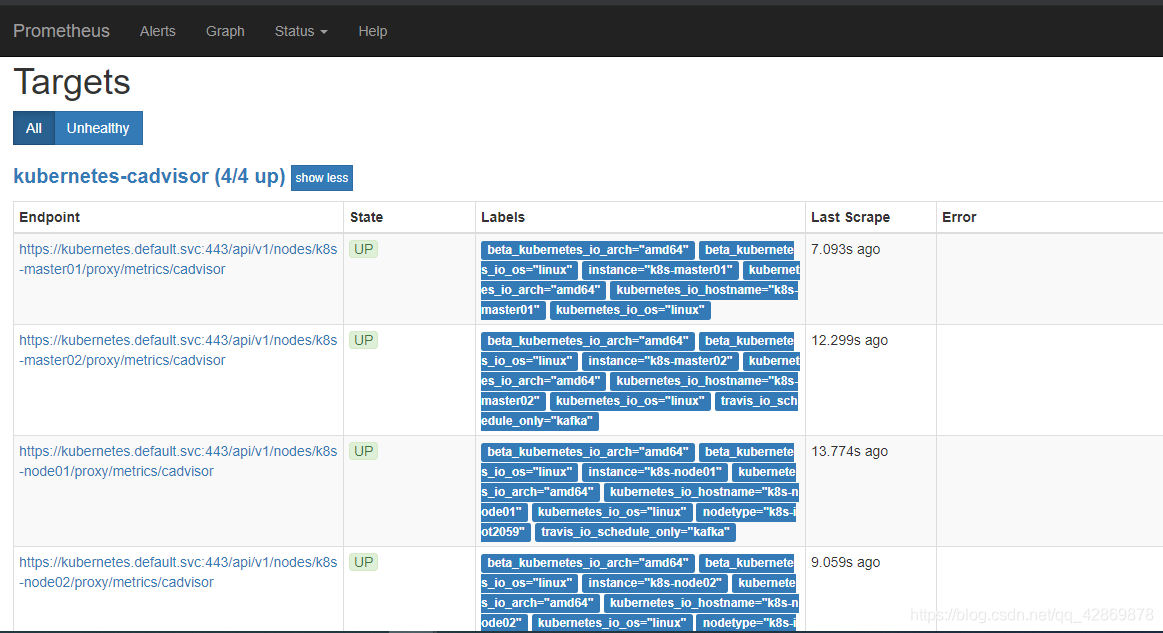
Task: Go to the Alerts page
Action: (158, 31)
